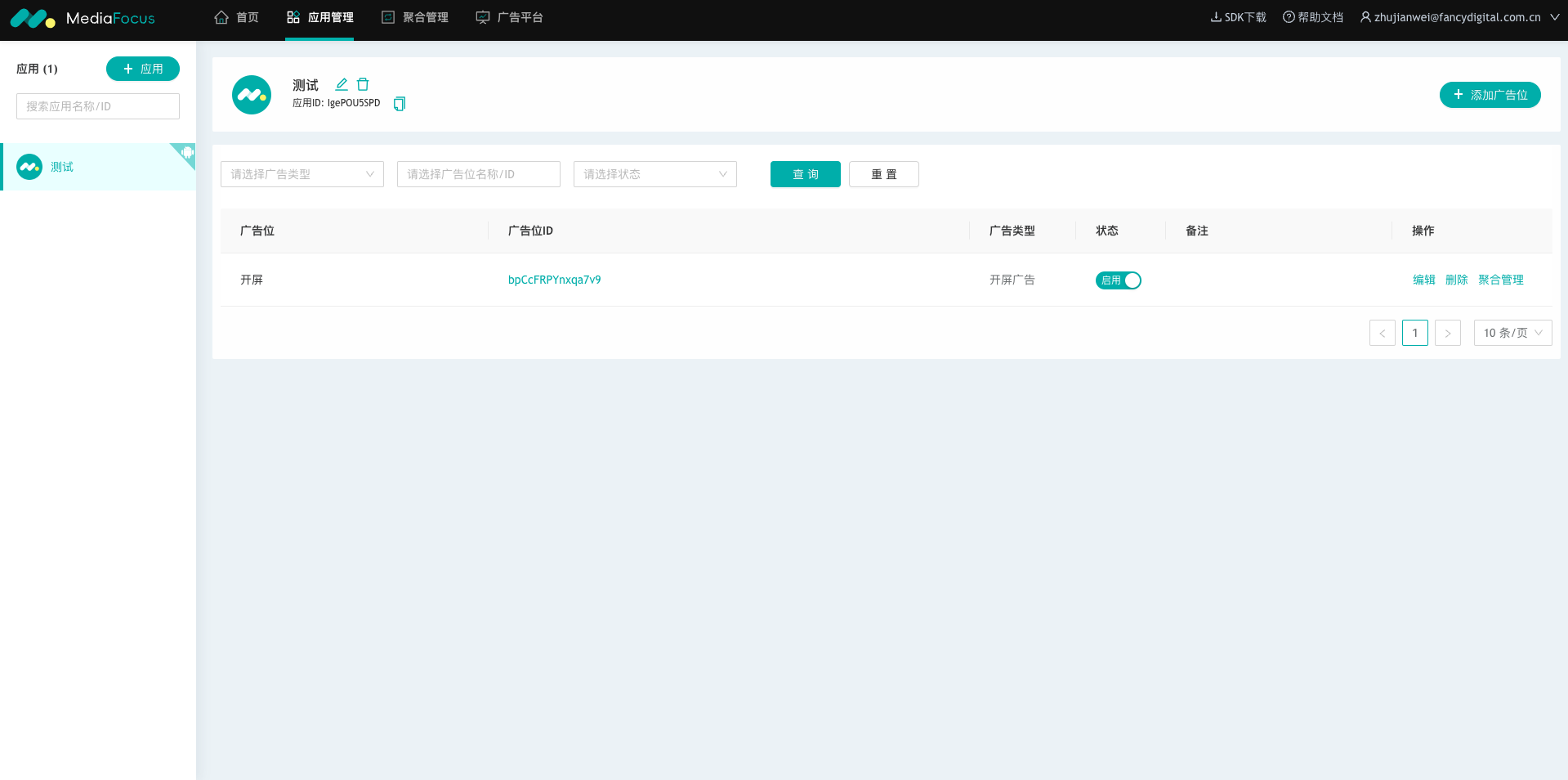
Task: Open ad slot ID link bpCcFRPYnxqa7v9
Action: pos(554,280)
